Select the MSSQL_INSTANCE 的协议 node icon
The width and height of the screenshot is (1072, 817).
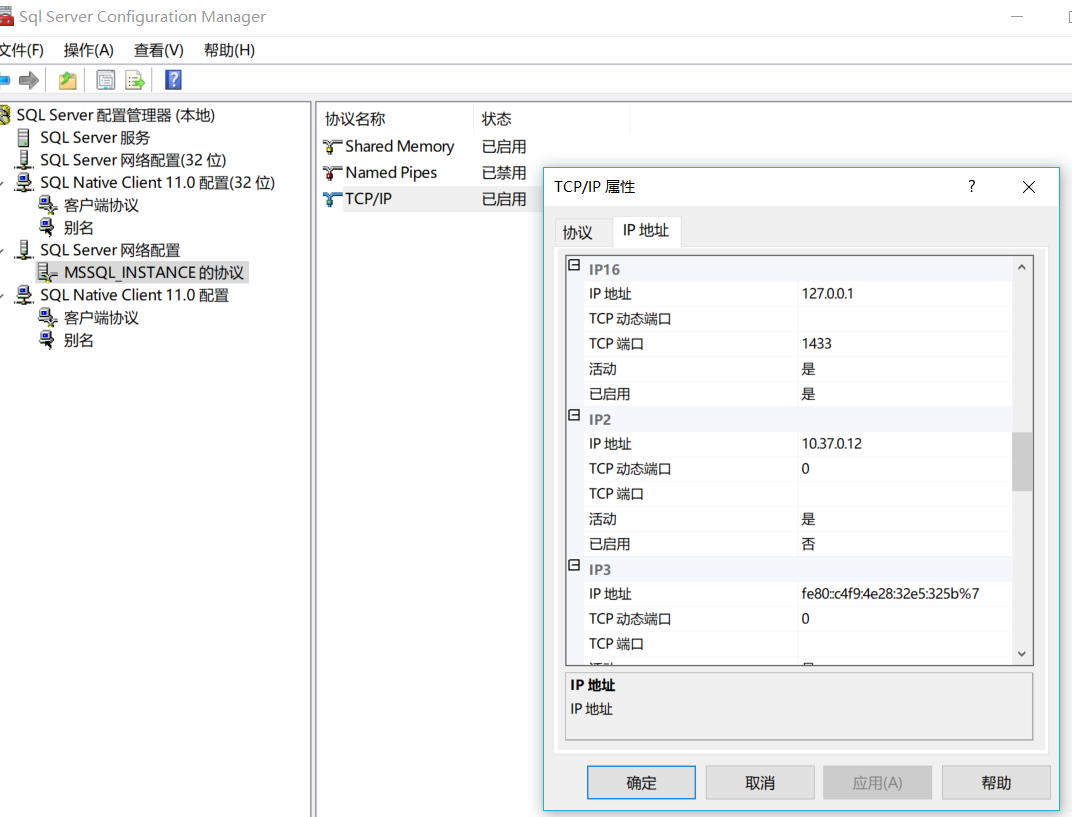click(x=47, y=272)
